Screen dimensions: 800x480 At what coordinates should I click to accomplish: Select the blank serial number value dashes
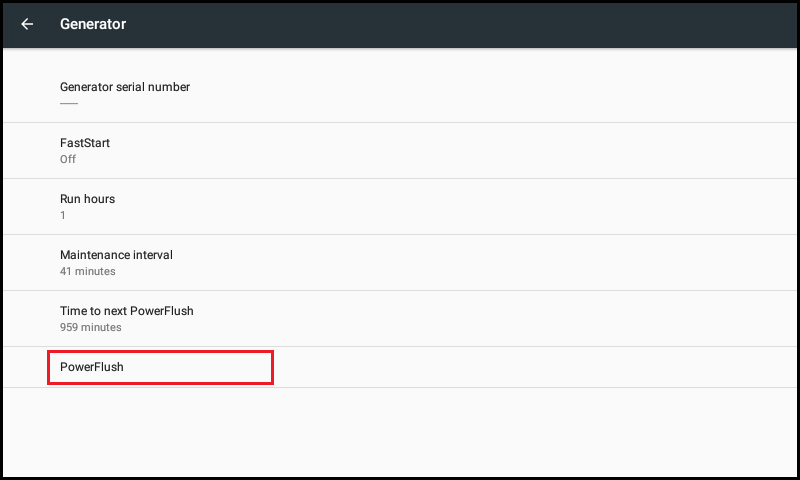coord(69,104)
